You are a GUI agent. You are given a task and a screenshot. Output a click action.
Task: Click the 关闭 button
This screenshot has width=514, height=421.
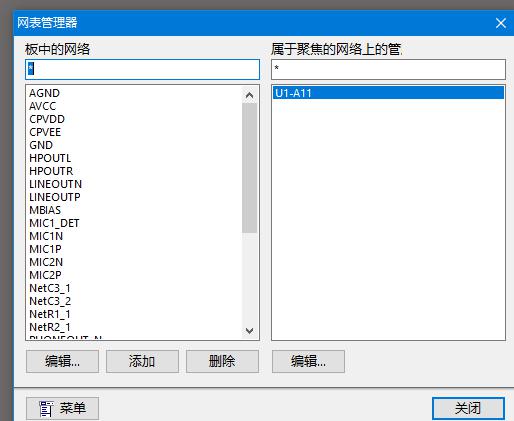point(468,408)
